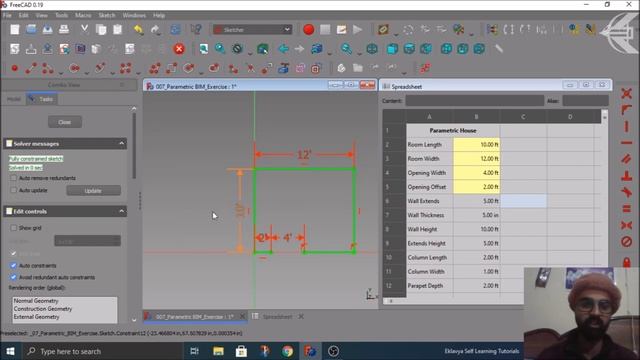The height and width of the screenshot is (360, 640).
Task: Open the Sketch menu
Action: tap(107, 15)
